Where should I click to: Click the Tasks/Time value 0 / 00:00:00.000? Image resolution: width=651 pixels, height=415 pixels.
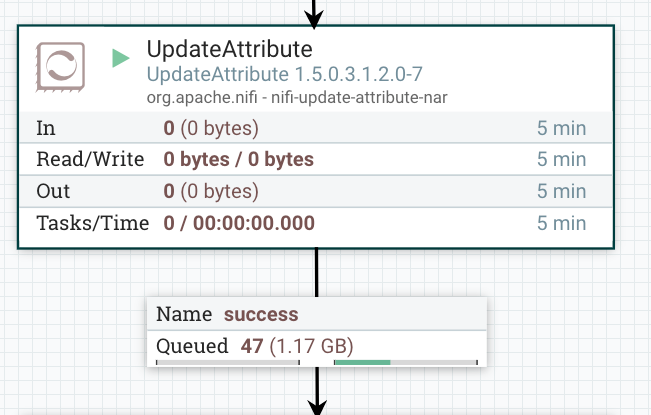pyautogui.click(x=239, y=223)
